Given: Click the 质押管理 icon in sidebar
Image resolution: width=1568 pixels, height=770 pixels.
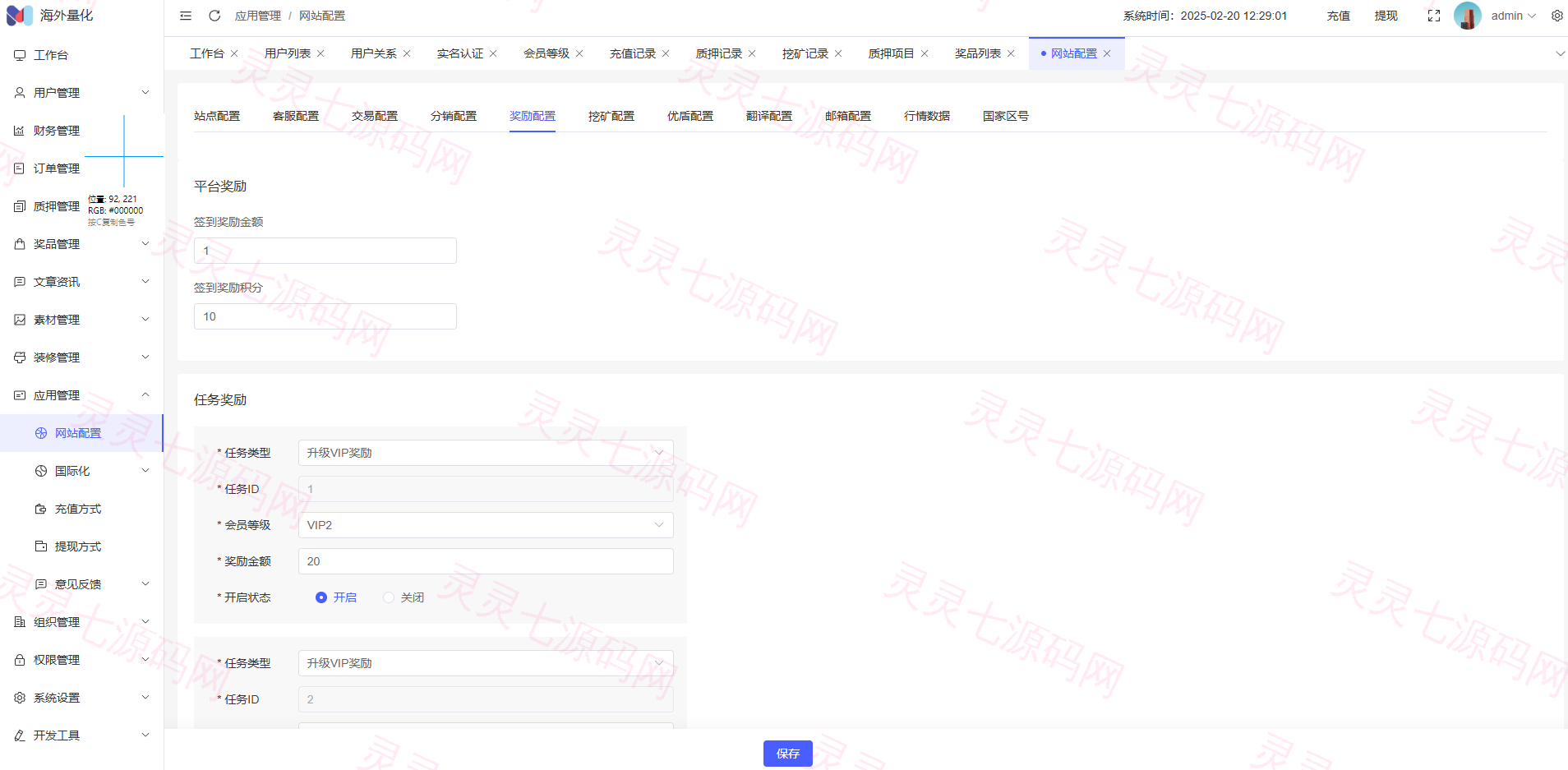Looking at the screenshot, I should pos(20,206).
